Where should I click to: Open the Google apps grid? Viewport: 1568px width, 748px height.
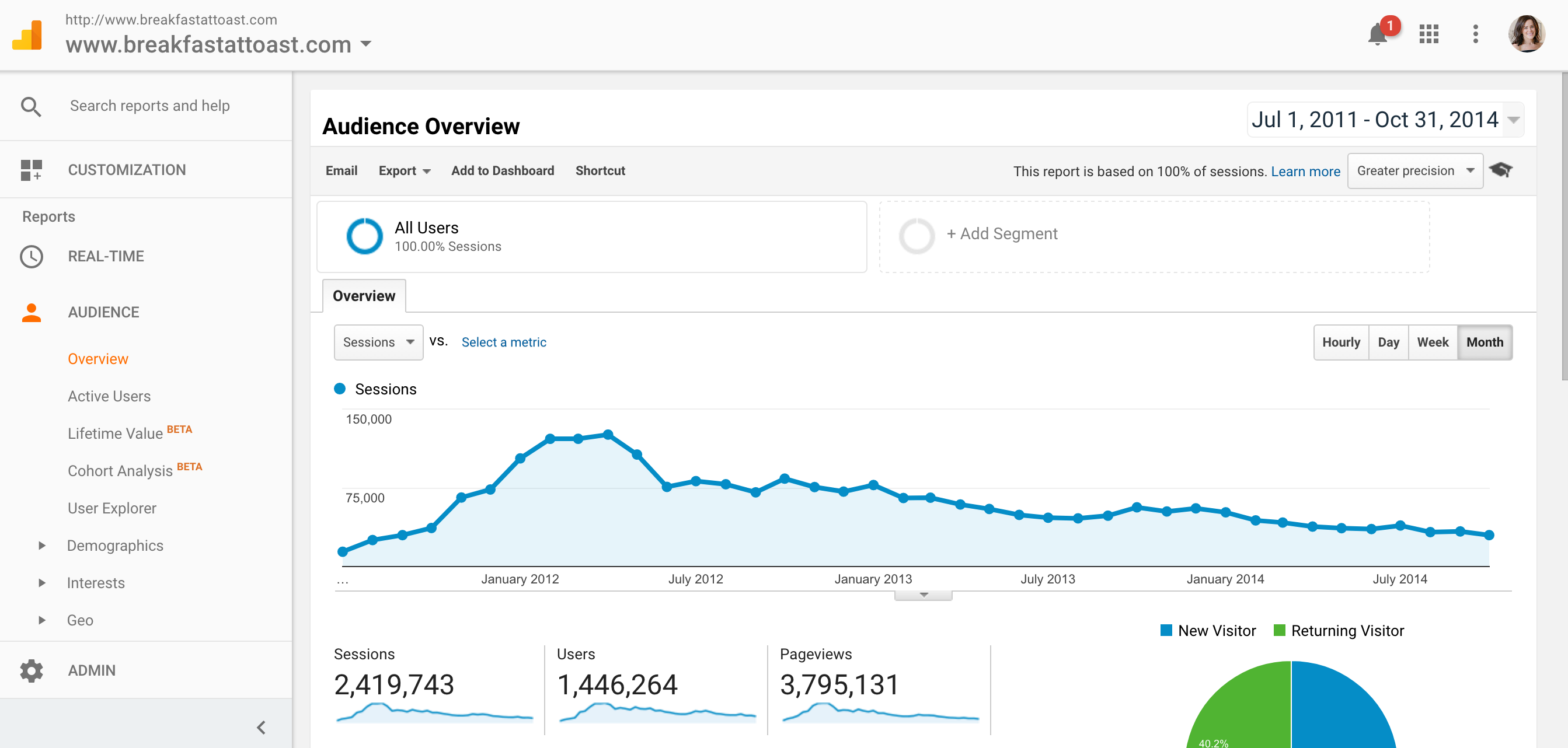coord(1428,34)
